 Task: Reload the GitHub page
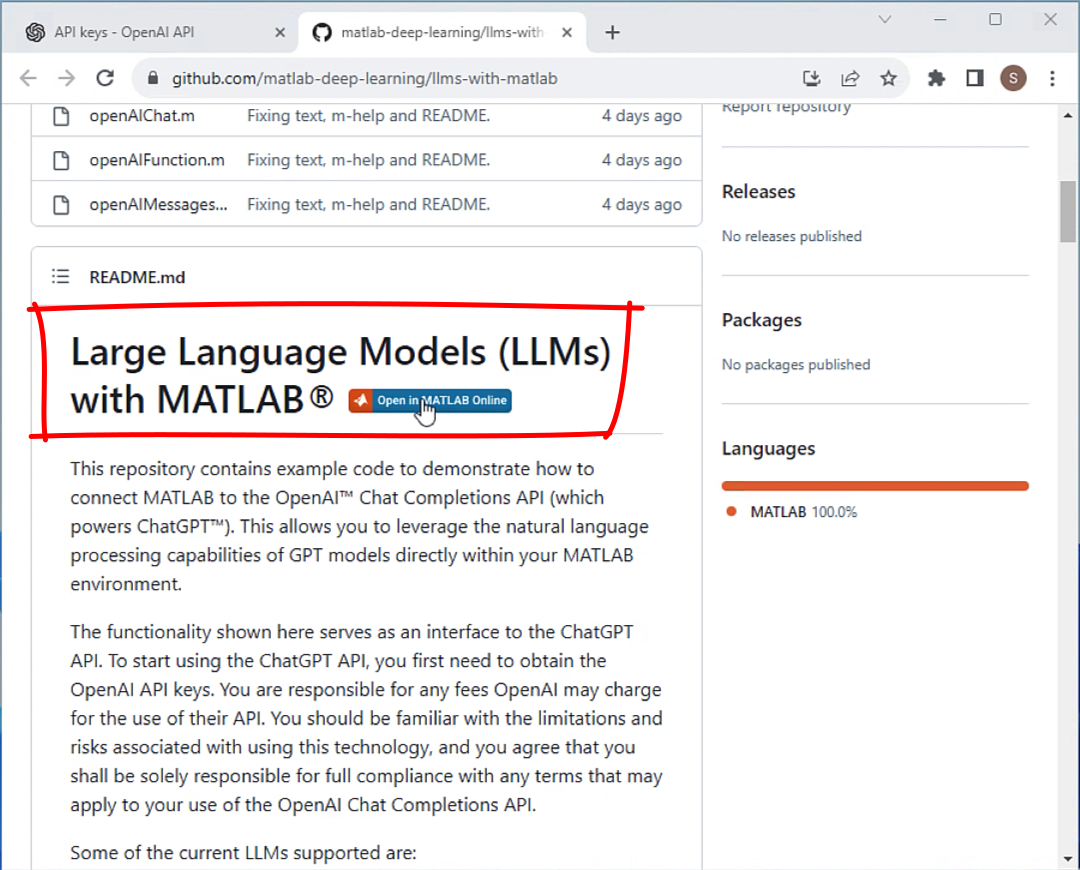coord(105,78)
